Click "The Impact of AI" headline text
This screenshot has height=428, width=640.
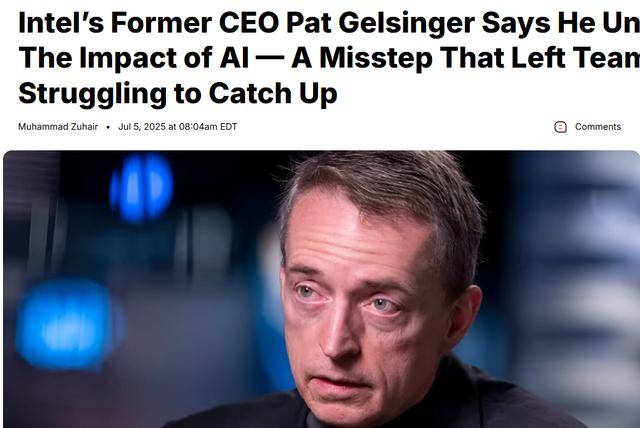[133, 58]
